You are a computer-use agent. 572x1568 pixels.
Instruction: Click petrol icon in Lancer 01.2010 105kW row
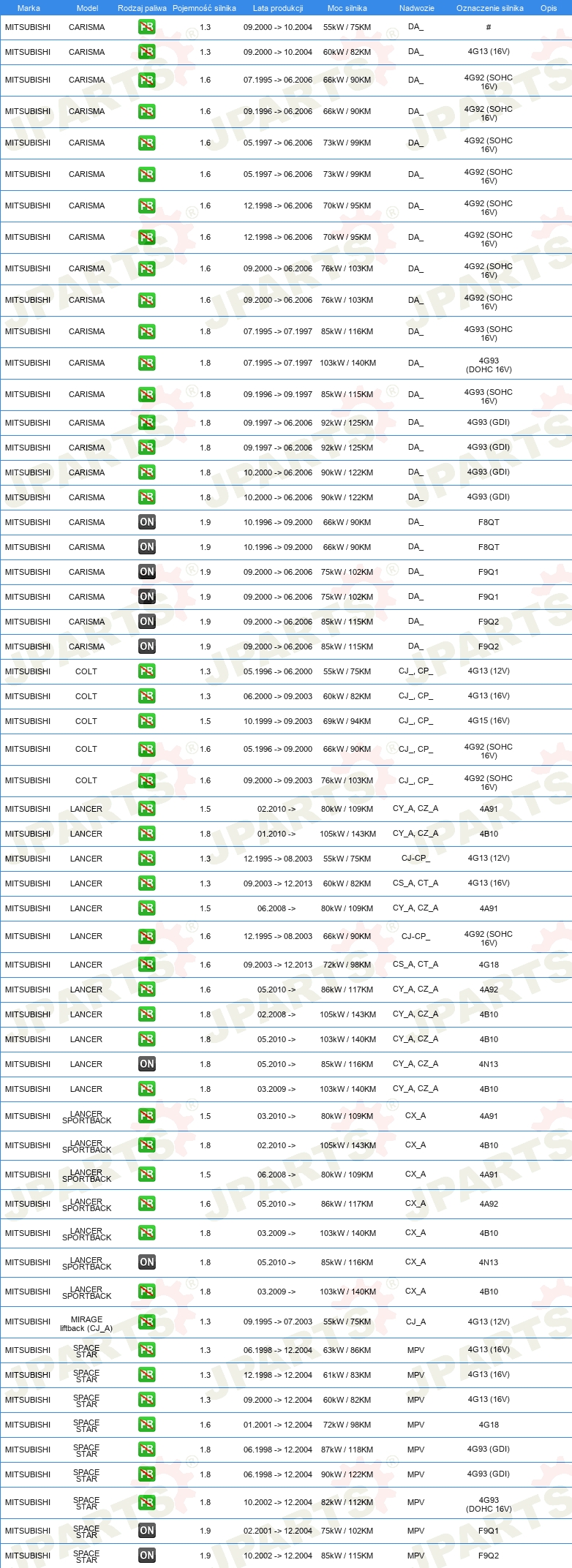coord(147,834)
